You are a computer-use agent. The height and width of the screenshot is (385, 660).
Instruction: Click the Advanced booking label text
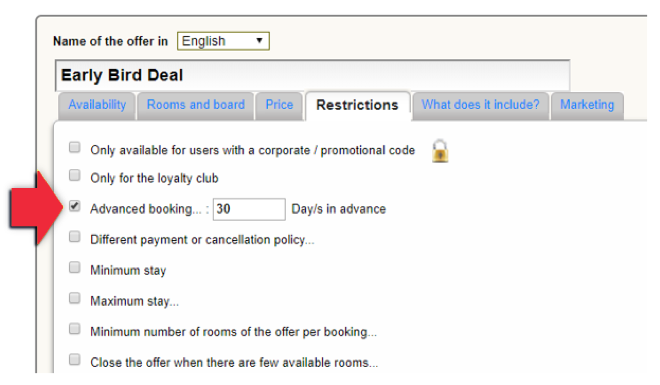(x=146, y=209)
